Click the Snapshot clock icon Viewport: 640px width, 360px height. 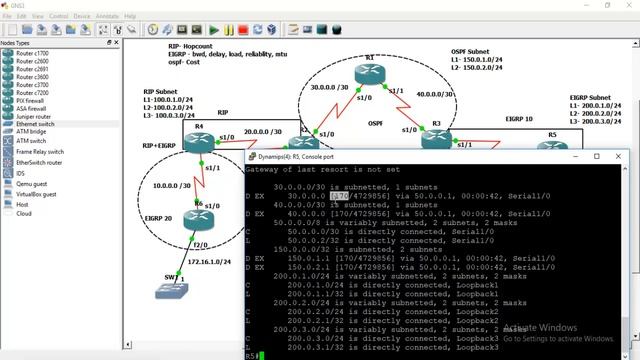click(x=153, y=30)
